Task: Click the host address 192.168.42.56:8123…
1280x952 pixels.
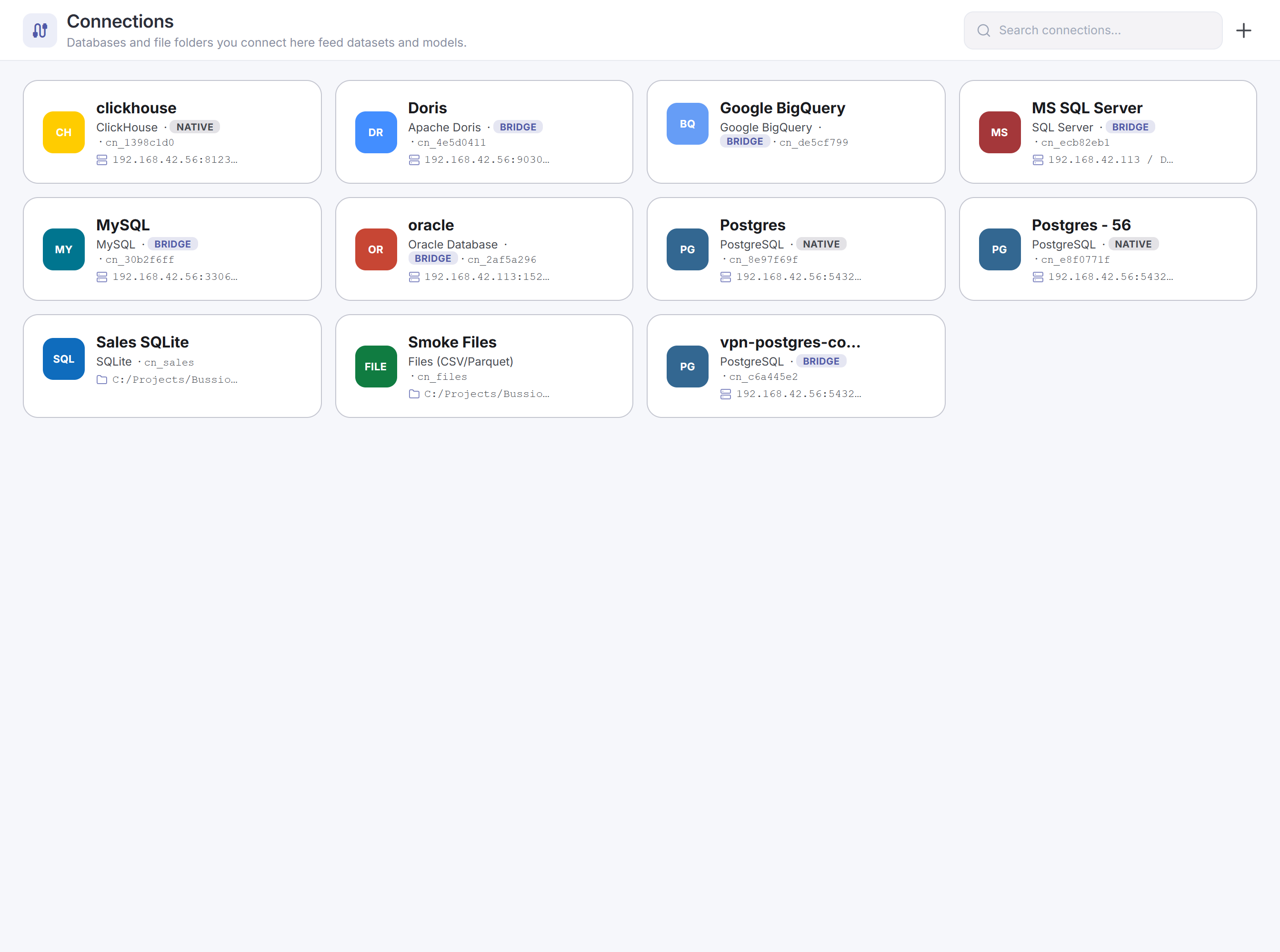Action: [175, 159]
